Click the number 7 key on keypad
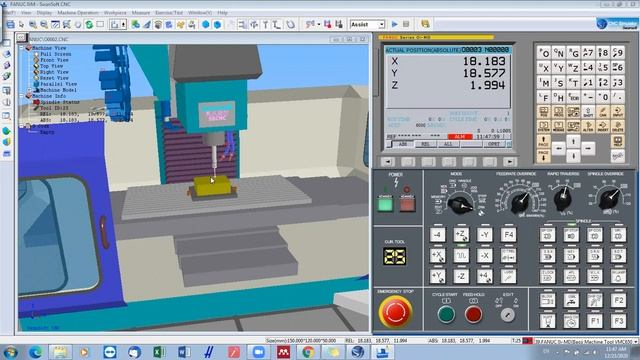 (588, 53)
